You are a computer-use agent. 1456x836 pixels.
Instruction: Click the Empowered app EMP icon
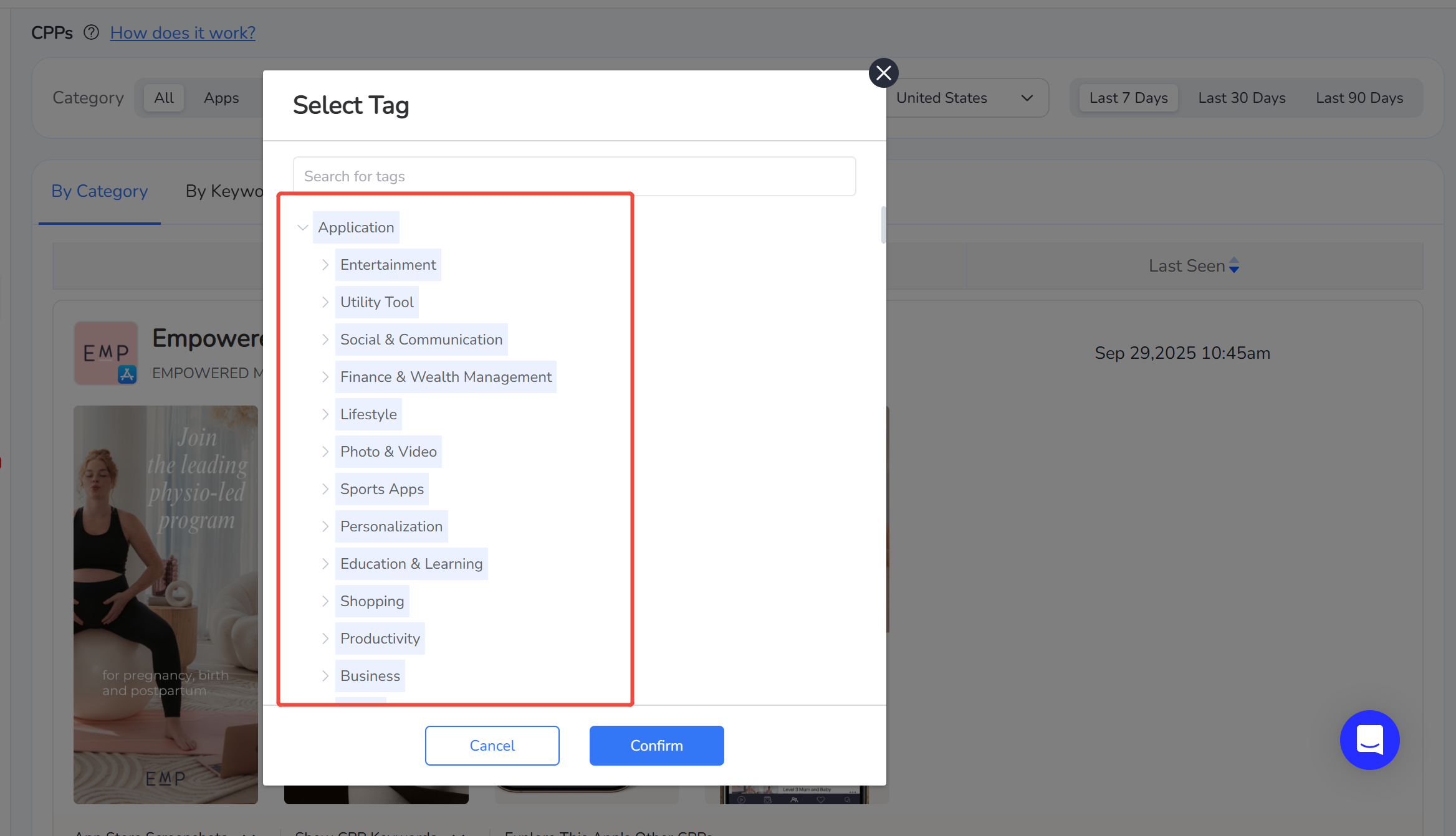[x=106, y=353]
